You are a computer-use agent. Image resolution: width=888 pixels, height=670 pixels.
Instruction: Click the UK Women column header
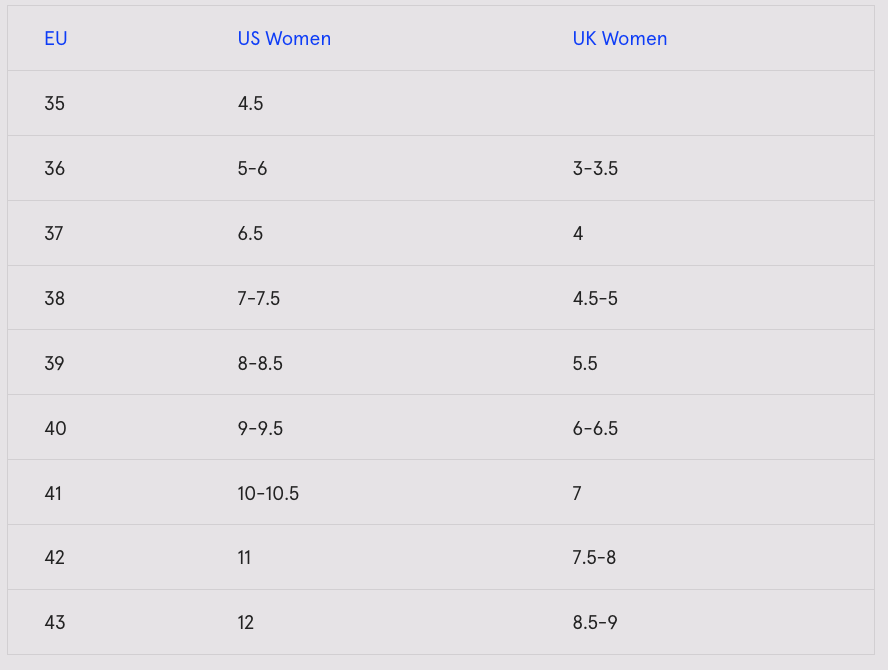620,39
